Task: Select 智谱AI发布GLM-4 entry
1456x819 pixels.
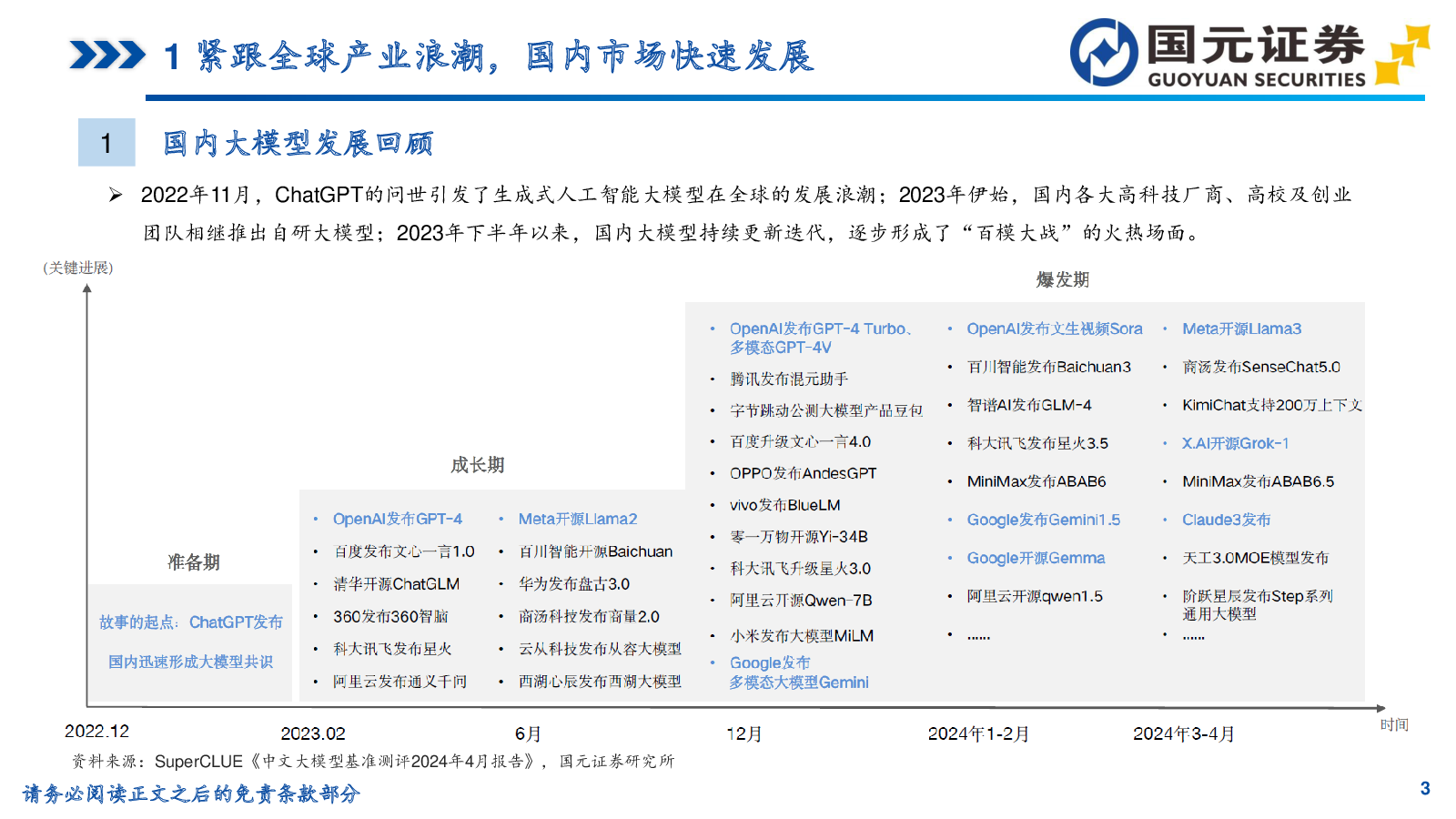Action: tap(1029, 406)
